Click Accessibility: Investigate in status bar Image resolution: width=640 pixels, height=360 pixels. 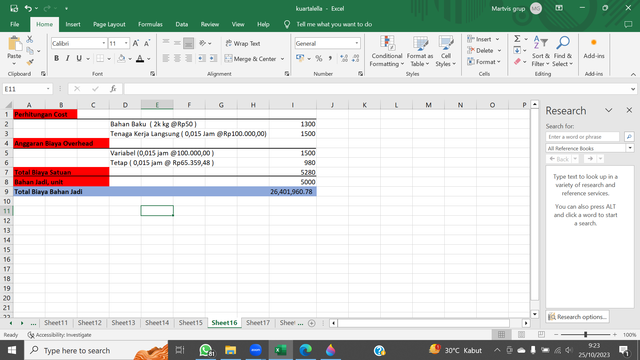coord(60,335)
